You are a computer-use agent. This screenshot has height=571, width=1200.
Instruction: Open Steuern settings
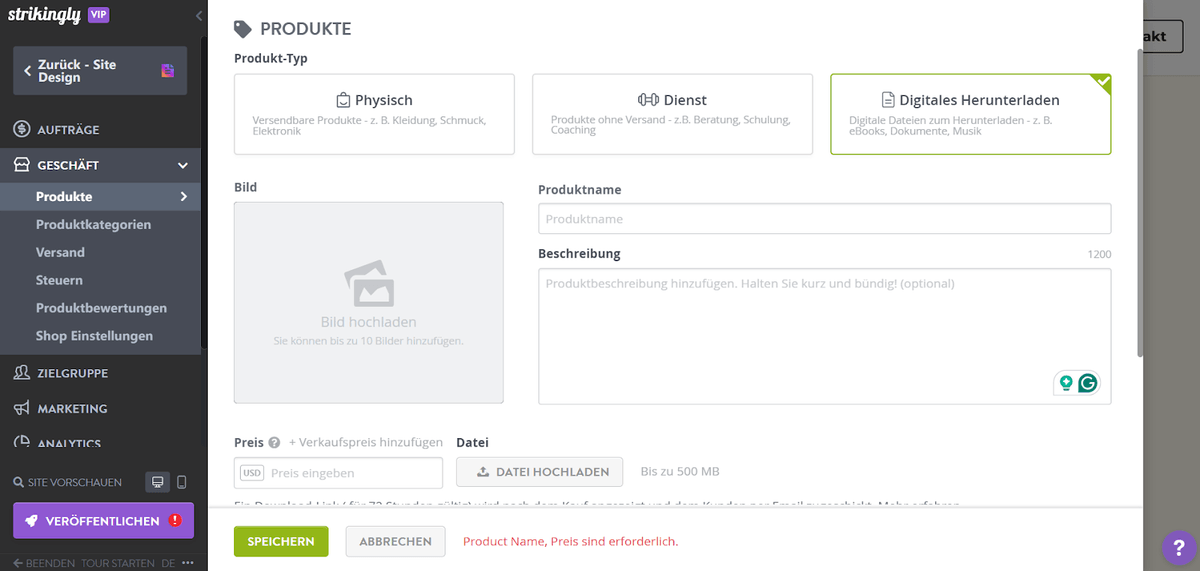59,281
